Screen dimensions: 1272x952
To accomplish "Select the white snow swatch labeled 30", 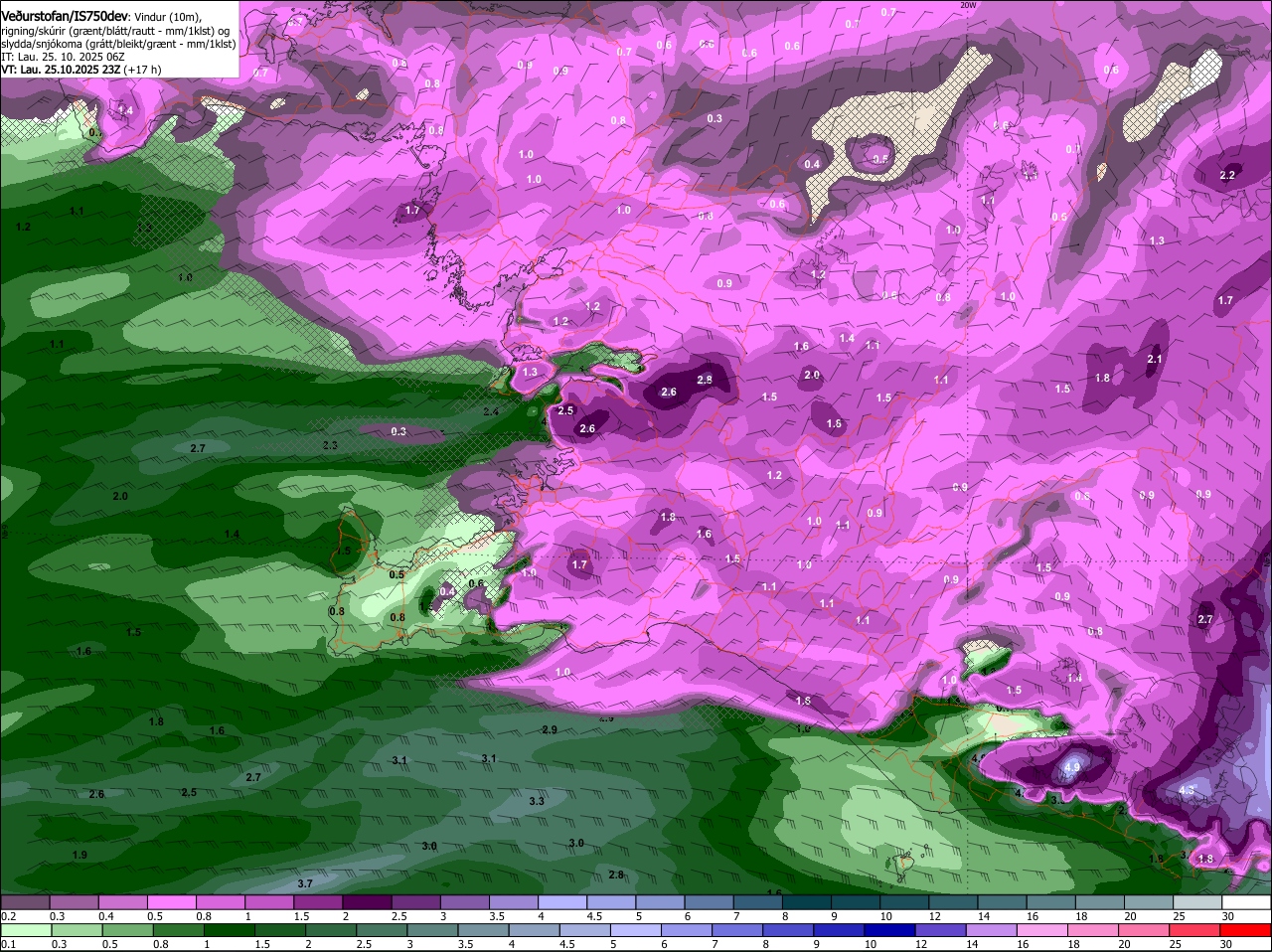I will point(1244,902).
